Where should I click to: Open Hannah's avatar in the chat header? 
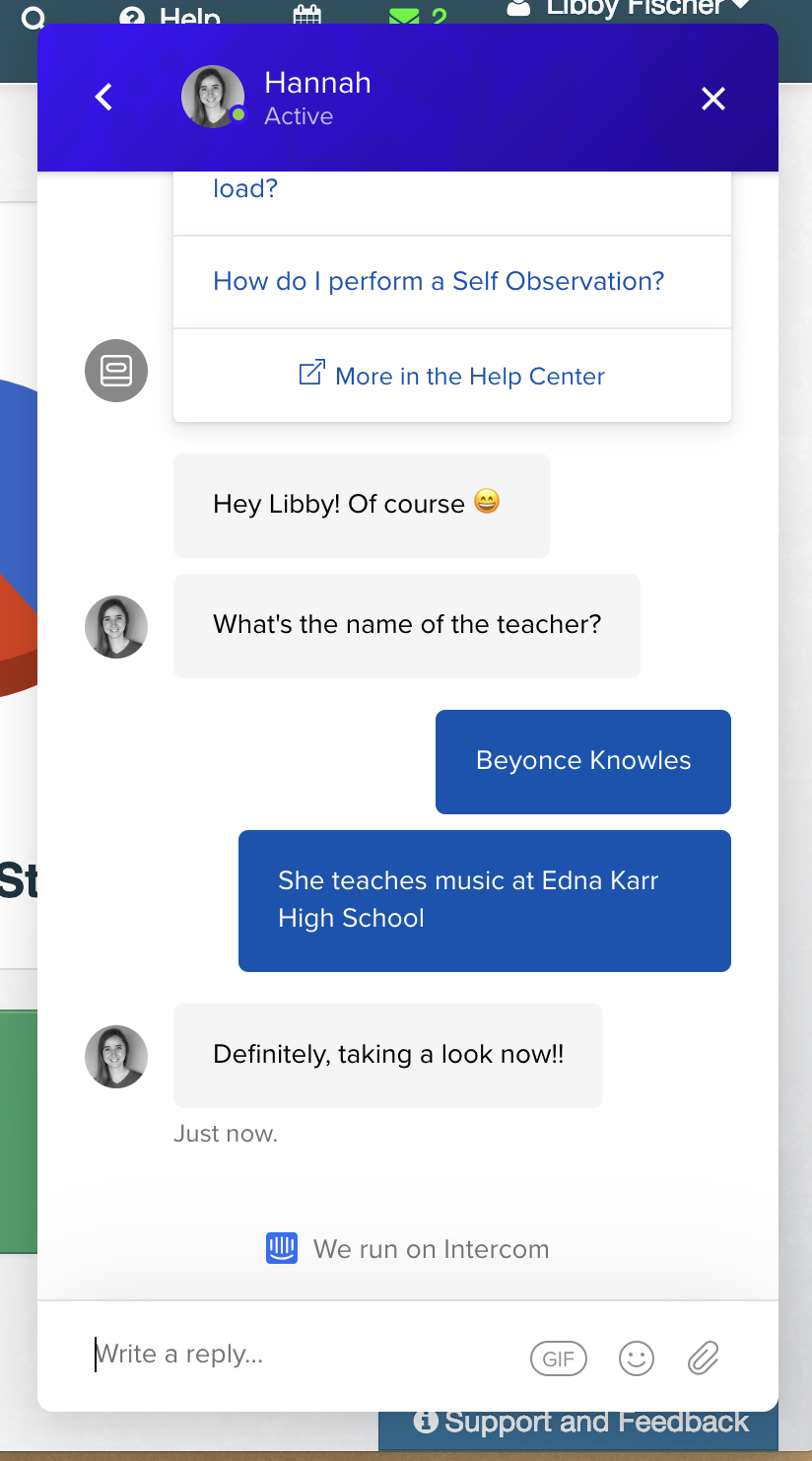point(213,97)
